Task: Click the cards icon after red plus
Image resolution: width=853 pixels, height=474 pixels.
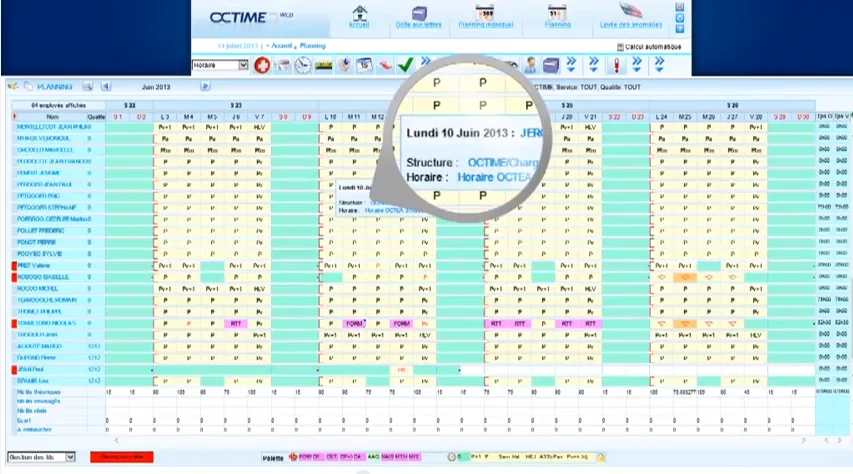Action: [x=282, y=66]
